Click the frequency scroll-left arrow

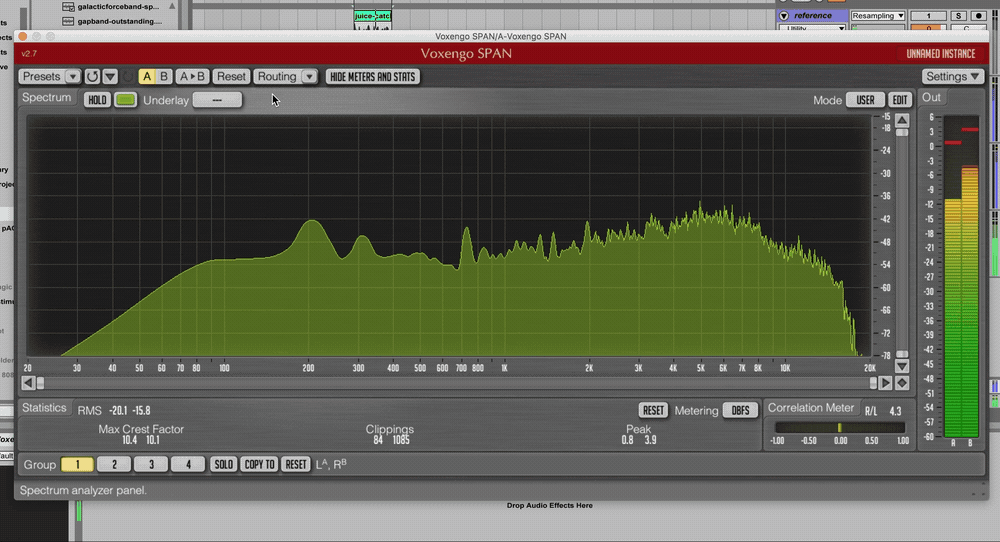pyautogui.click(x=28, y=383)
